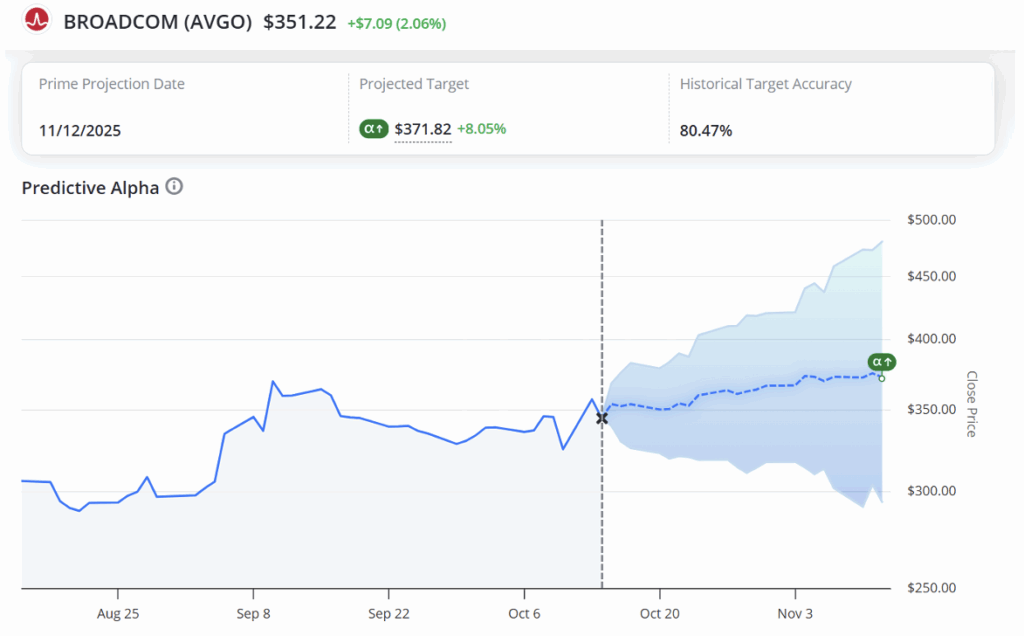The image size is (1024, 636).
Task: Click the Prime Projection Date label
Action: (x=112, y=84)
